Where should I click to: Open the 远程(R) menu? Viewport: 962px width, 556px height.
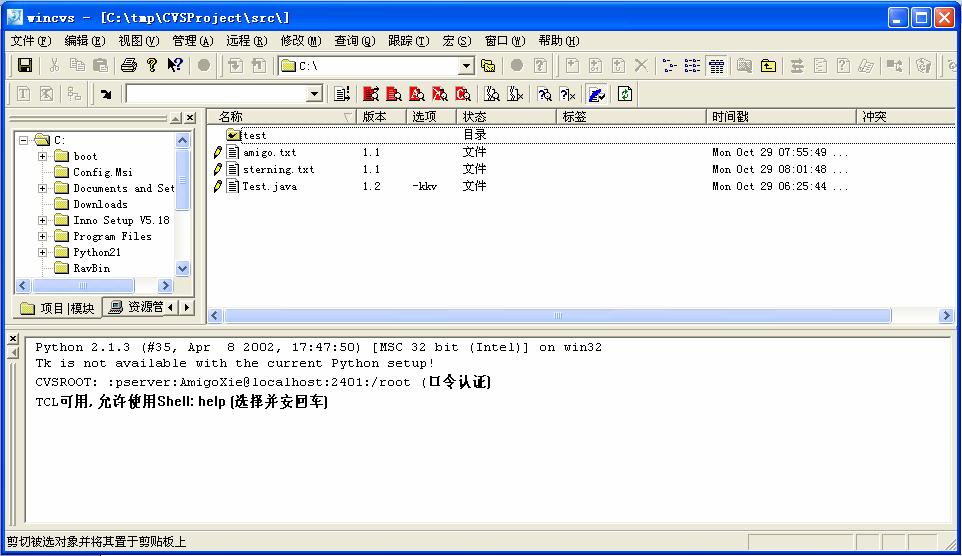pyautogui.click(x=247, y=41)
